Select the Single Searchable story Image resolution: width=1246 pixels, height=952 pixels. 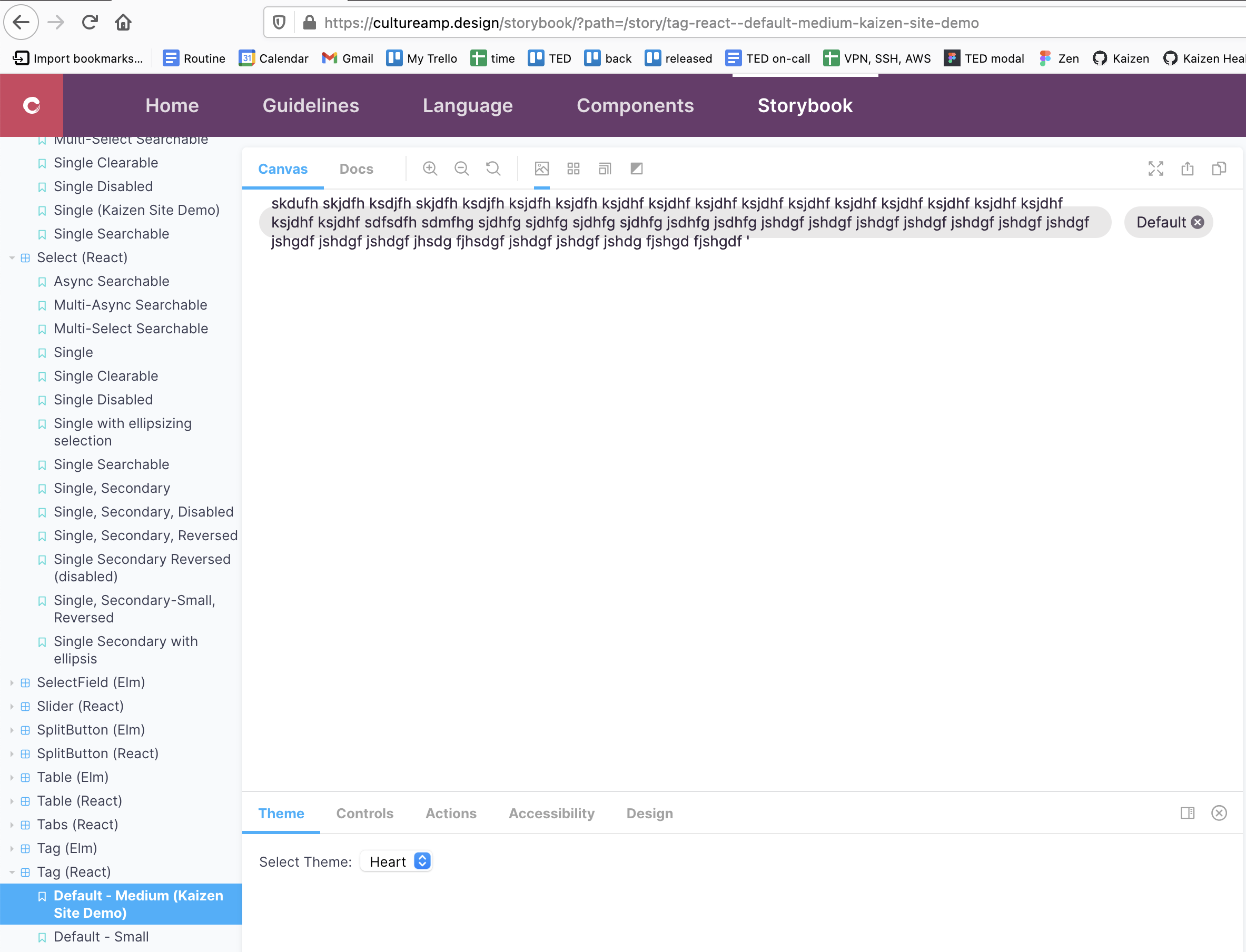[x=111, y=464]
